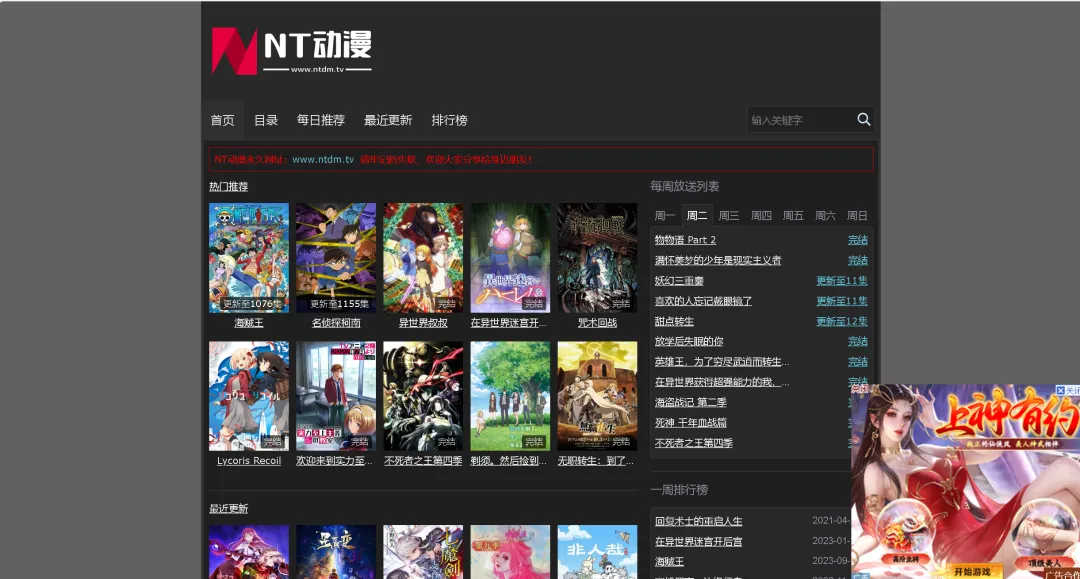This screenshot has height=579, width=1080.
Task: Click the magnifier search icon
Action: coord(863,120)
